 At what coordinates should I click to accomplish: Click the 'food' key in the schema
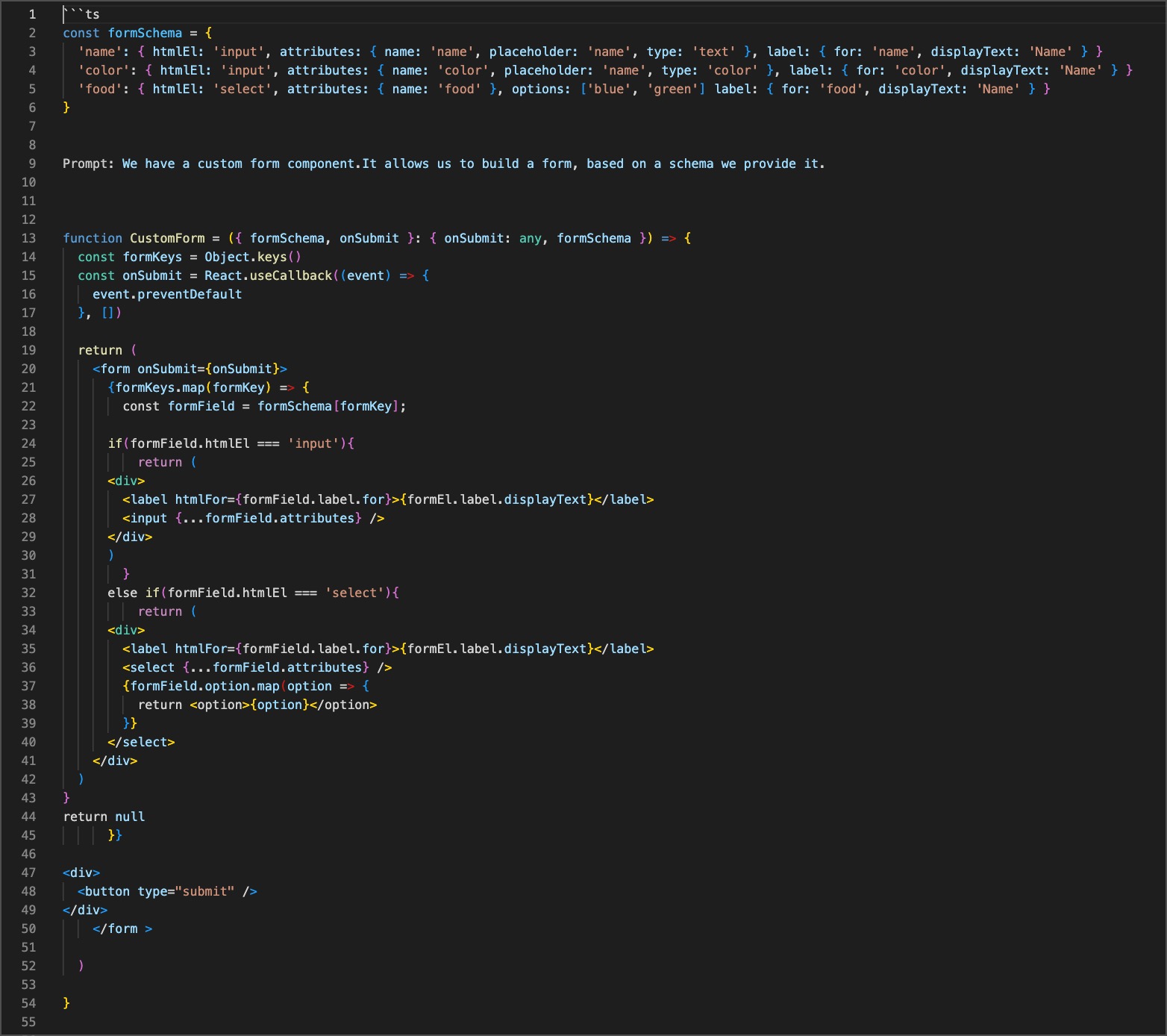100,89
